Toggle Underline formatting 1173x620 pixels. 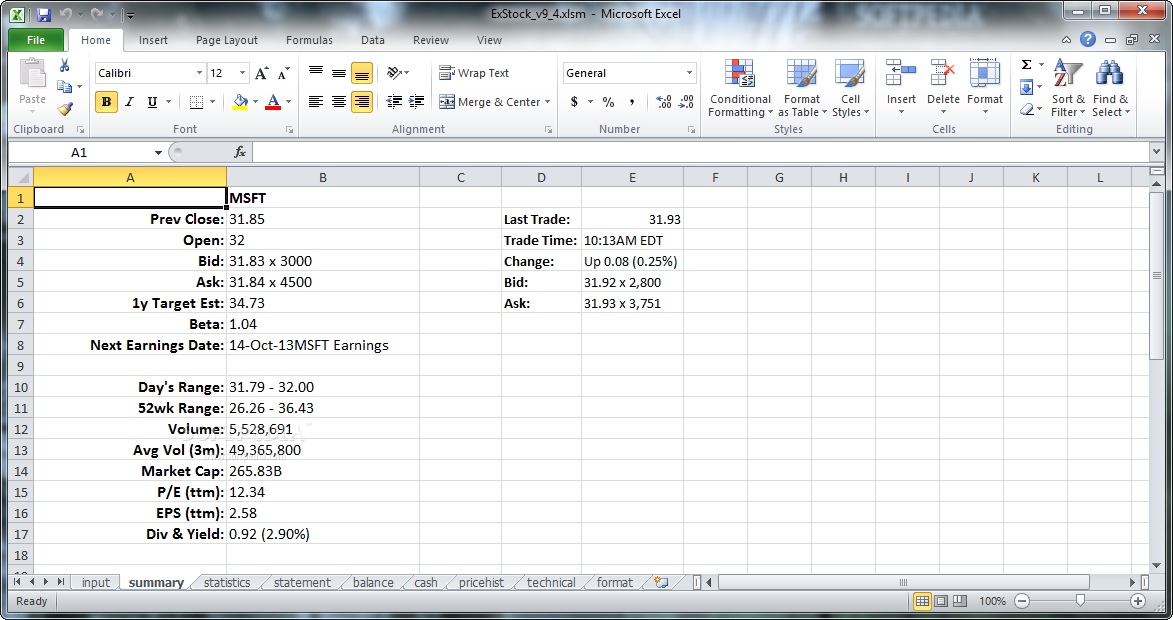pos(153,102)
